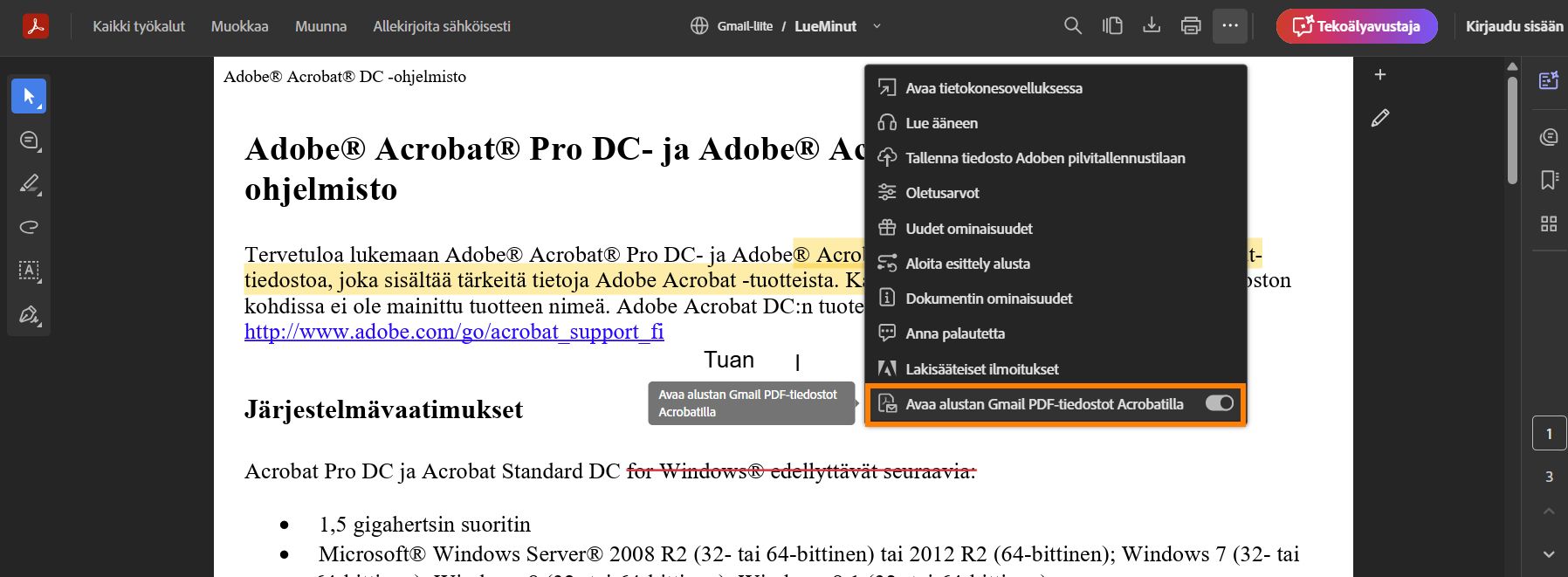The width and height of the screenshot is (1568, 577).
Task: Click header text 'Adobe® Acrobat® DC -ohjelmisto'
Action: (x=345, y=77)
